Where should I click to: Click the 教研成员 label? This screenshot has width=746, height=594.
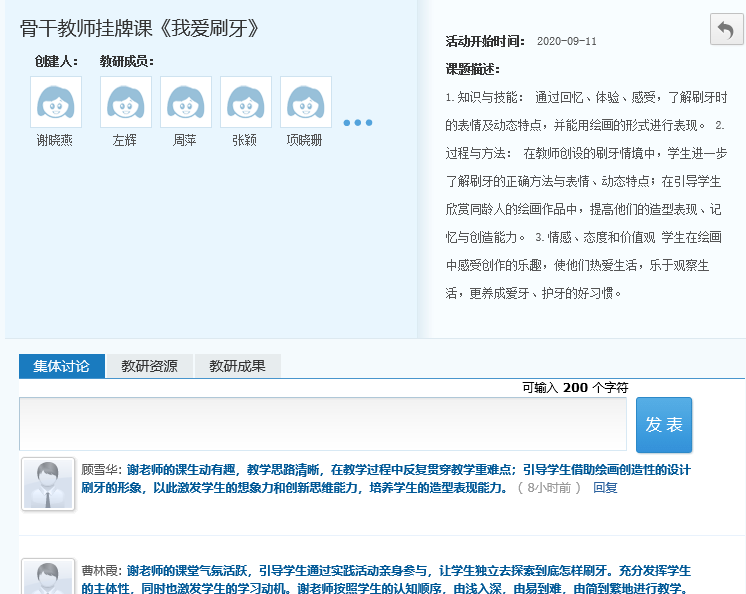(127, 61)
